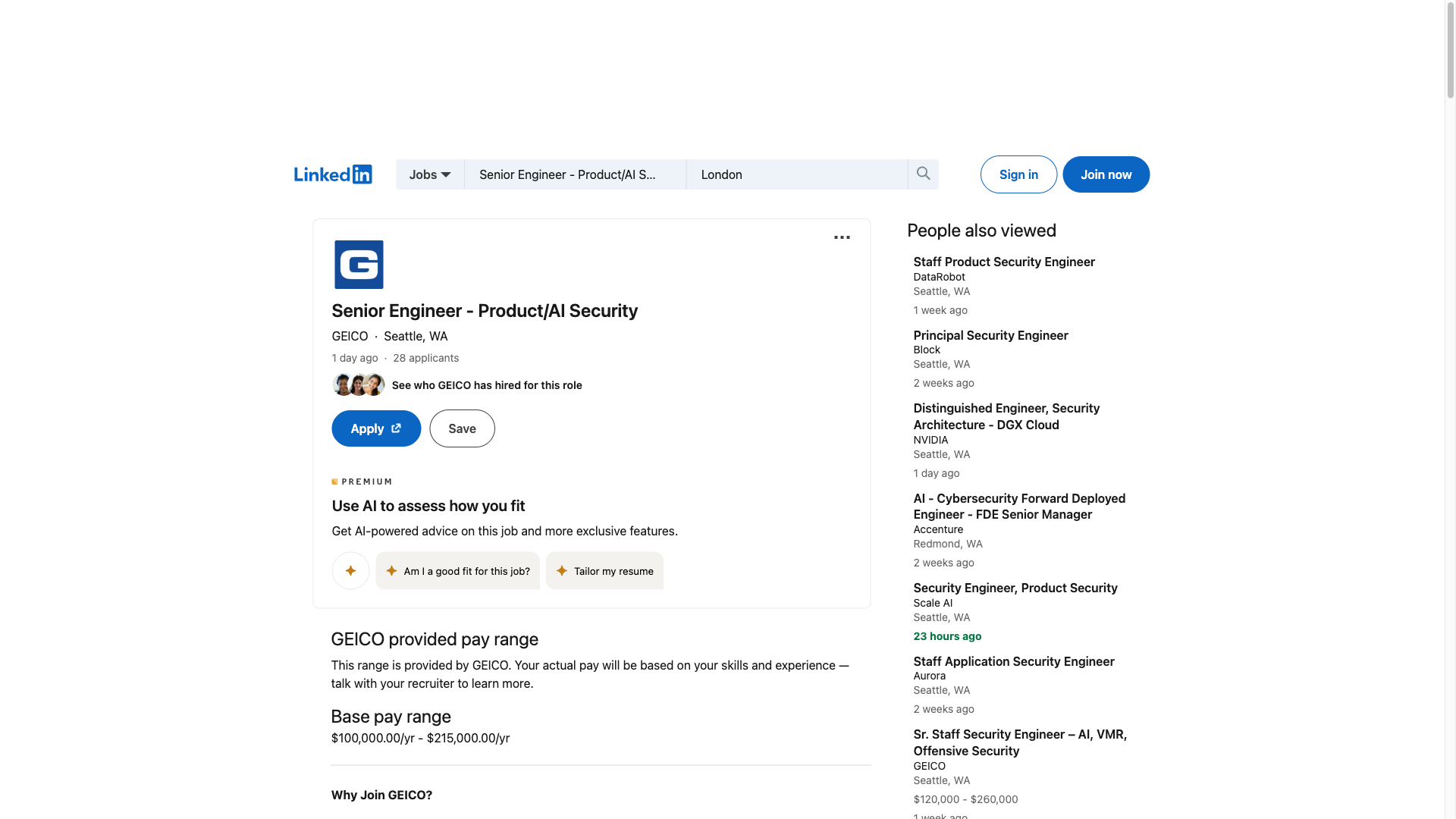Open Sr. Staff Security Engineer job

point(1020,742)
